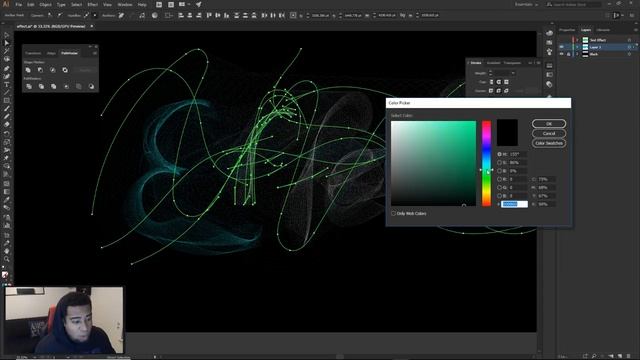Screen dimensions: 640x360
Task: Click the Minus Back pathfinder icon
Action: [x=91, y=87]
